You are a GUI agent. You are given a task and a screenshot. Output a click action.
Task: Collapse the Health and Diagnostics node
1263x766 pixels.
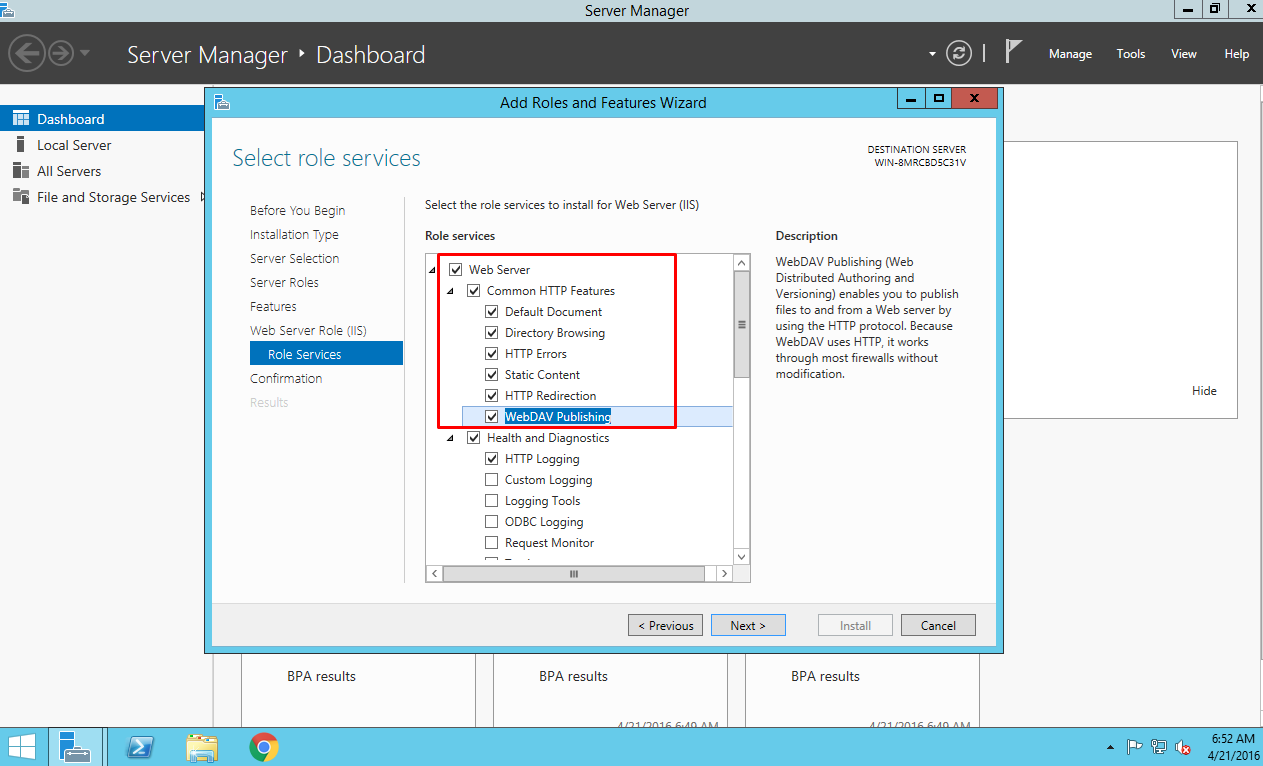click(x=450, y=438)
